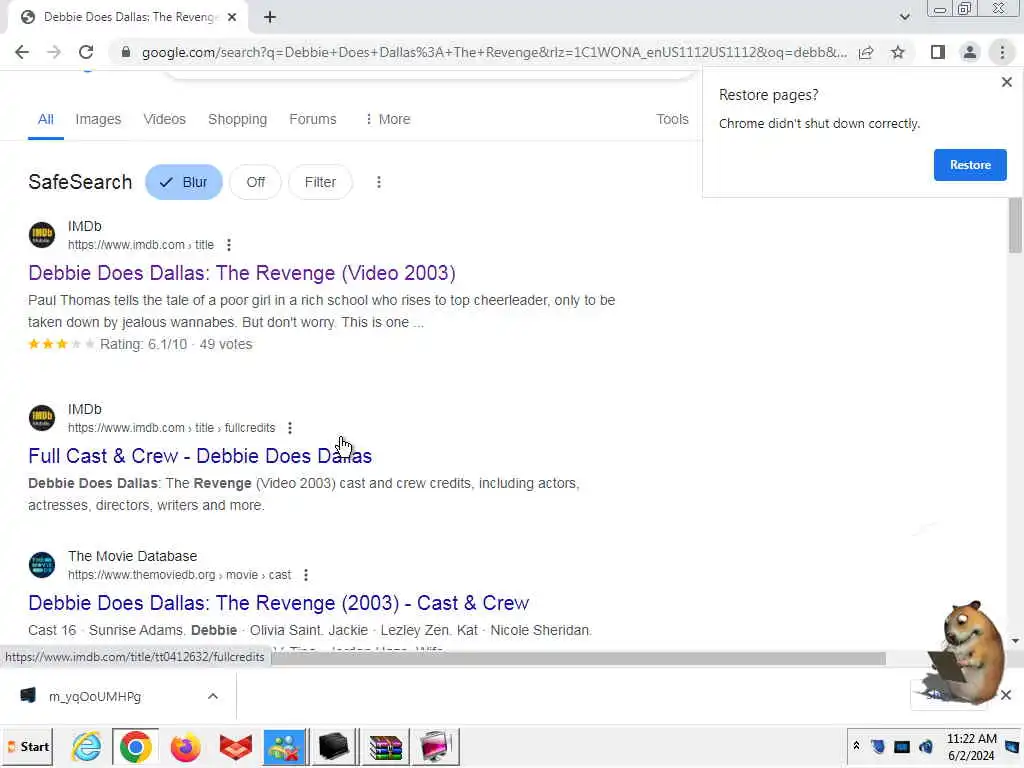This screenshot has width=1024, height=768.
Task: Dismiss the Restore pages popup
Action: coord(1006,82)
